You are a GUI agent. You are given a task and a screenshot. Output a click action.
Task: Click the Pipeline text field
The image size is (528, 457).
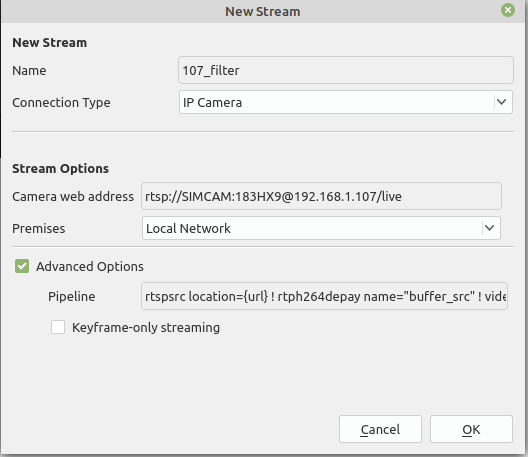[324, 296]
